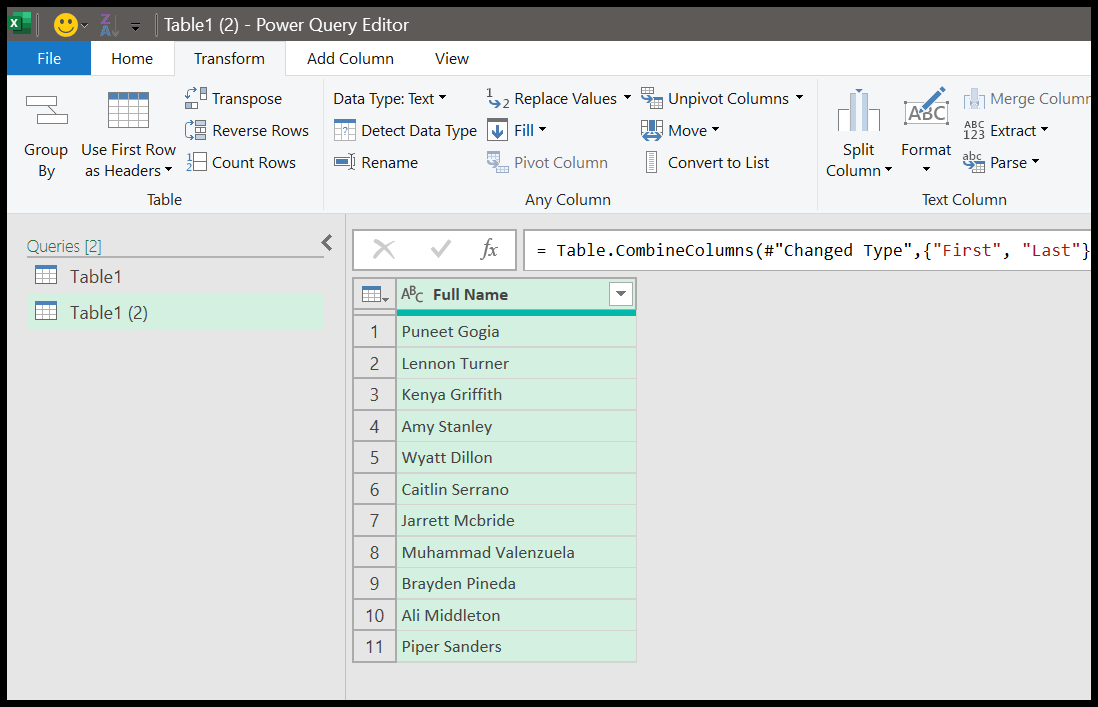Select the Ali Middleton cell

click(516, 615)
